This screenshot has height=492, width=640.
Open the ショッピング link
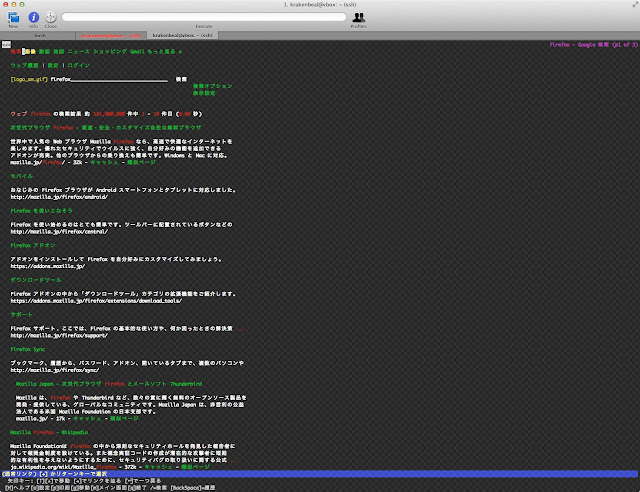coord(110,51)
